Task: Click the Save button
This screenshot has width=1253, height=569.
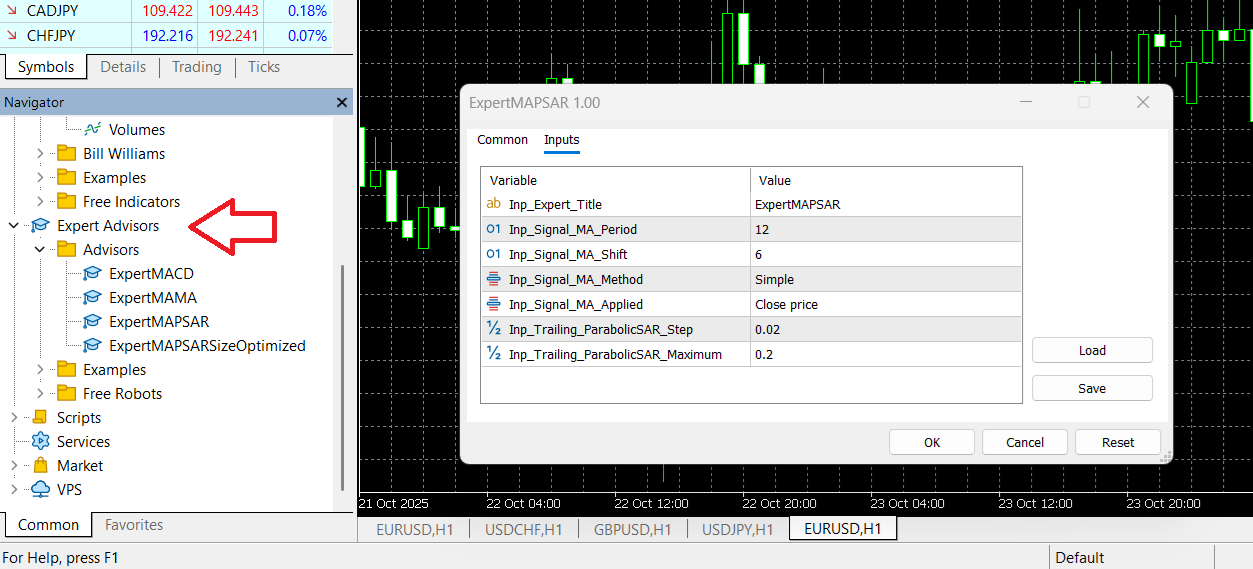Action: point(1092,388)
